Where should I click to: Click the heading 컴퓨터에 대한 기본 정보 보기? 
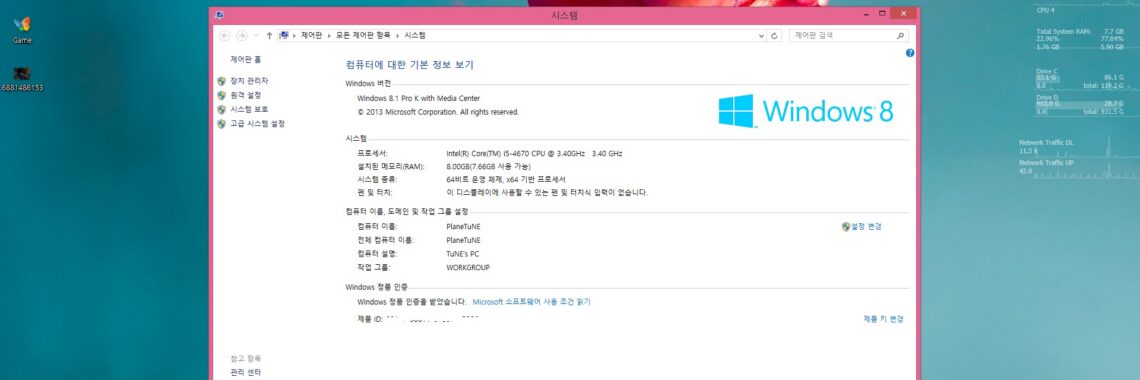coord(409,65)
